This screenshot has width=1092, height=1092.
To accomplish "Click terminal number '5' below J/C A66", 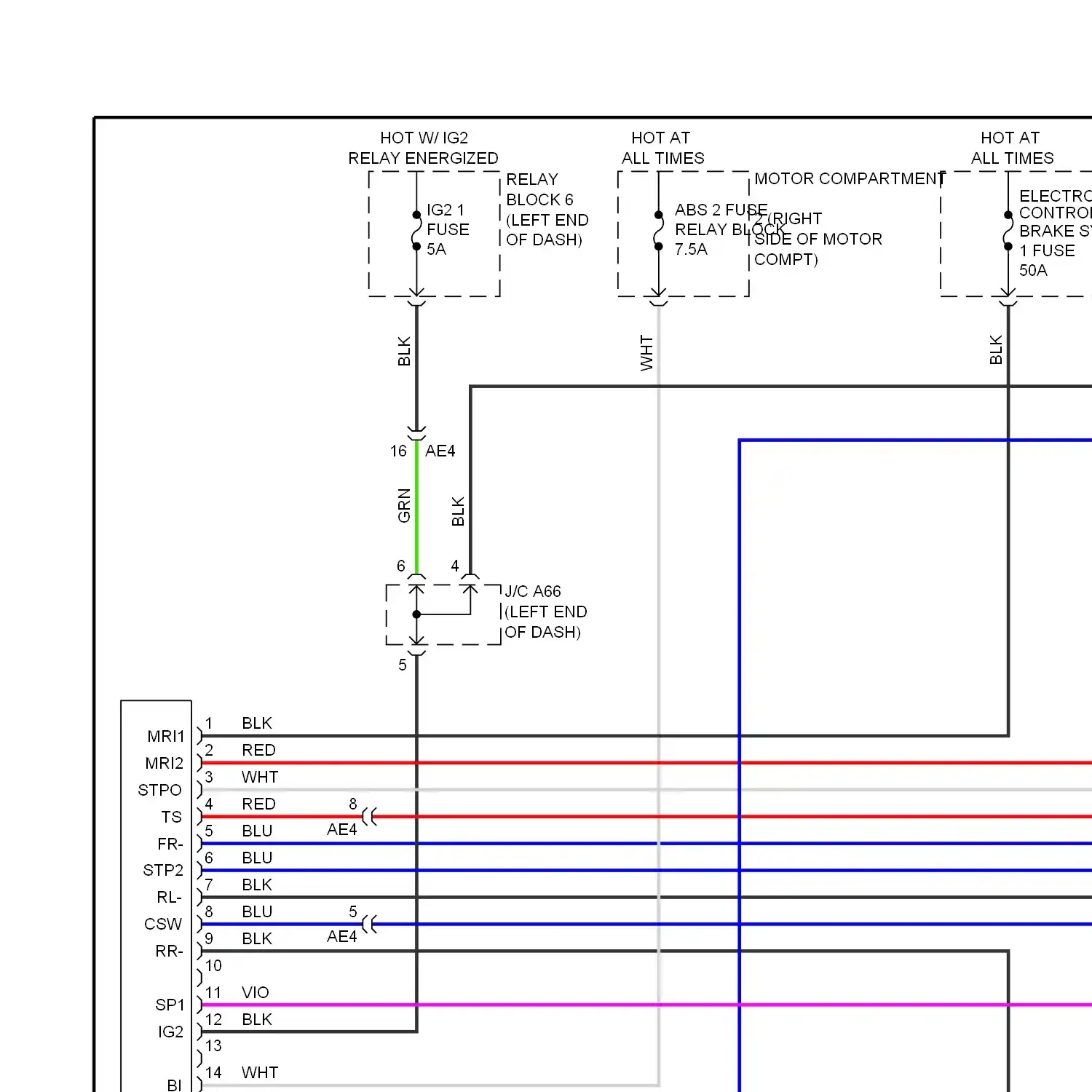I will (403, 665).
